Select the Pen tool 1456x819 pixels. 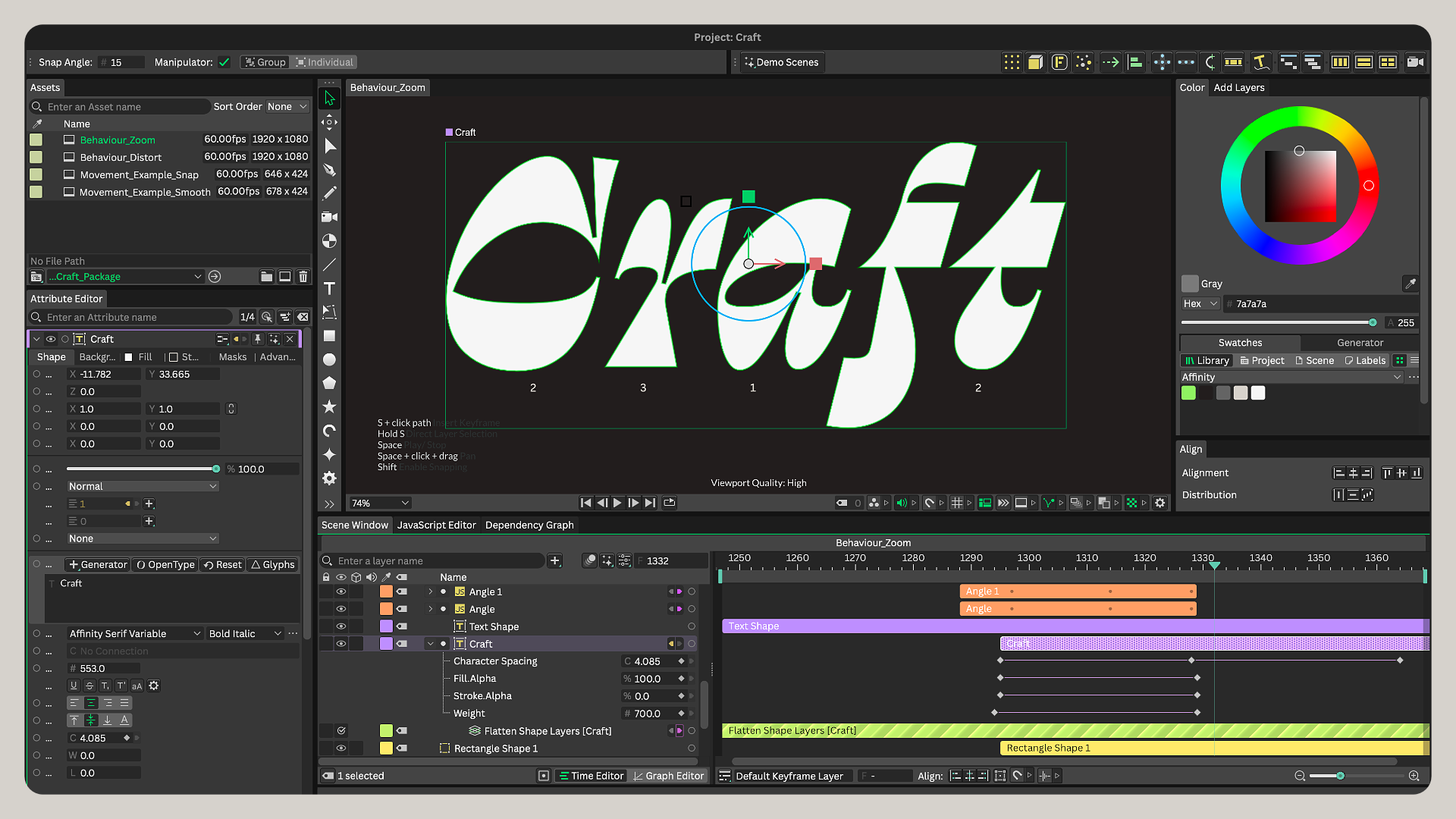[x=329, y=170]
